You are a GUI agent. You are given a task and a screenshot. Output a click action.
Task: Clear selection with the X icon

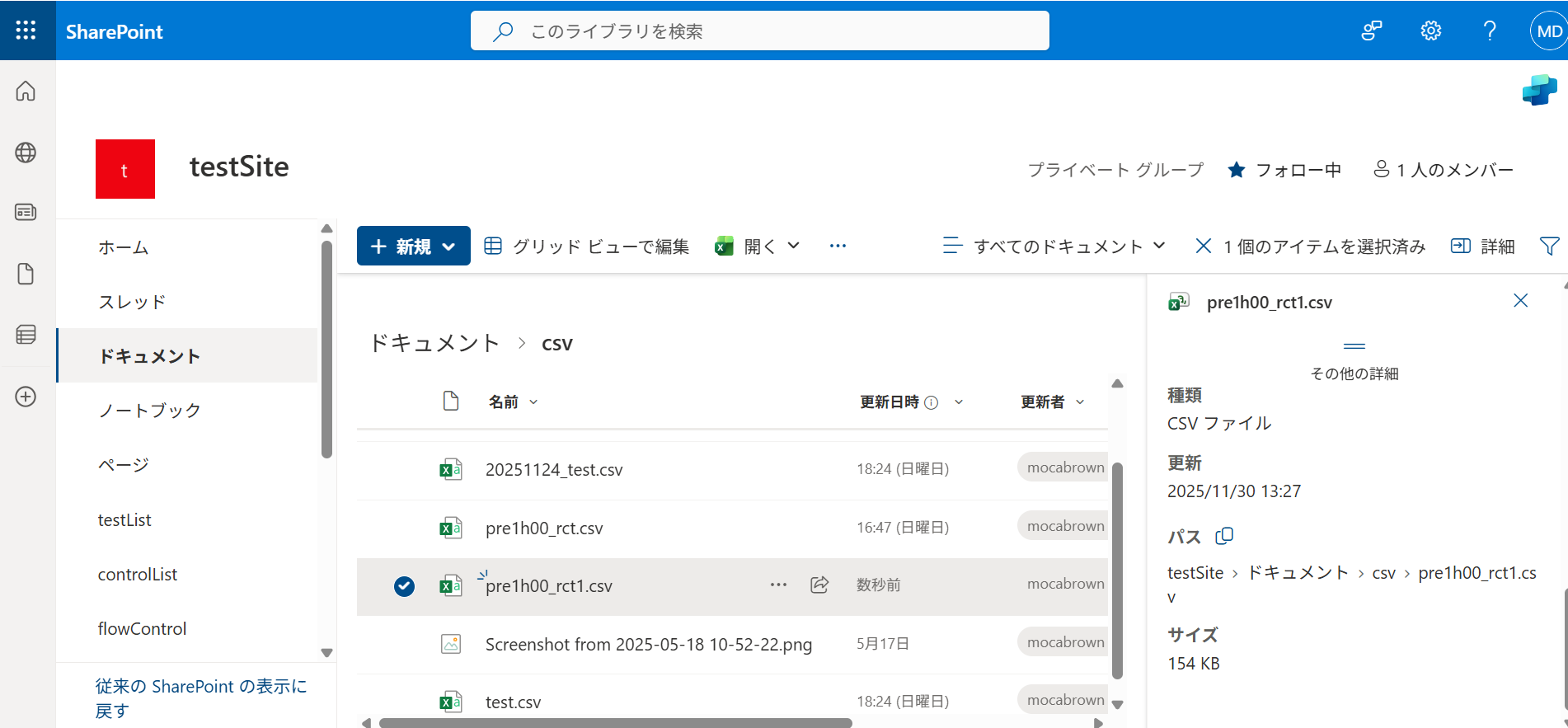pos(1204,246)
